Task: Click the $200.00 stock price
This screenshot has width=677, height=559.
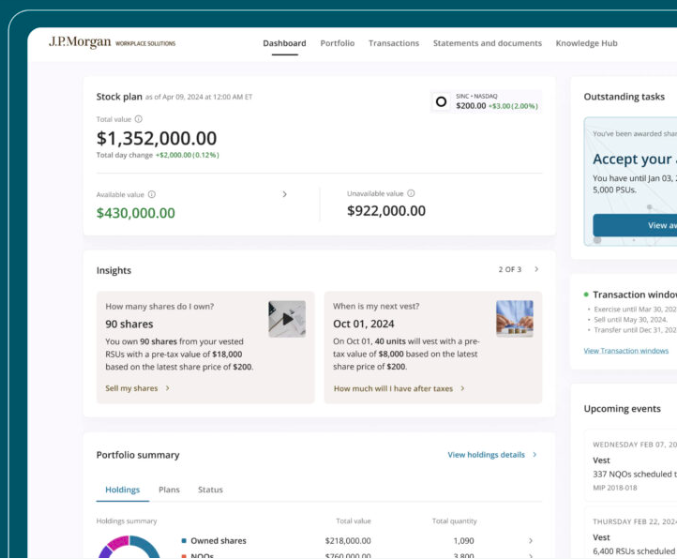Action: 471,106
